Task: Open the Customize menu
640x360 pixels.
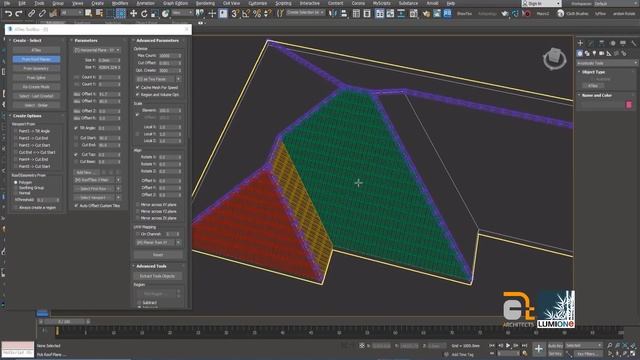Action: pyautogui.click(x=258, y=3)
